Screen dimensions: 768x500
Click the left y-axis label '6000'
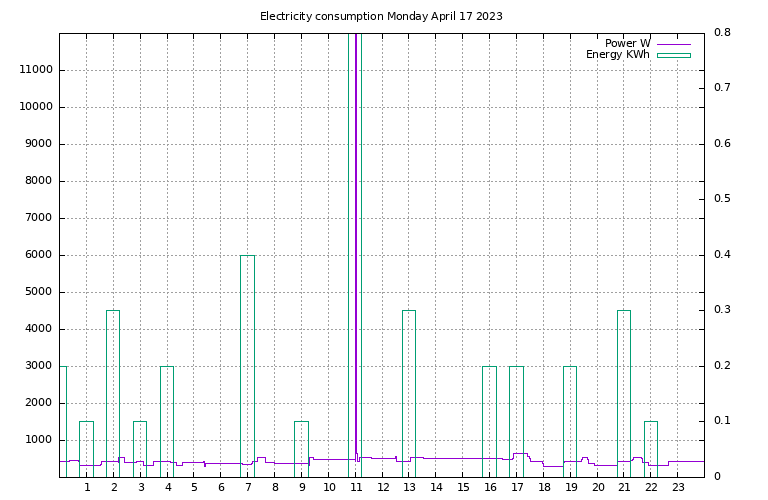[x=36, y=255]
